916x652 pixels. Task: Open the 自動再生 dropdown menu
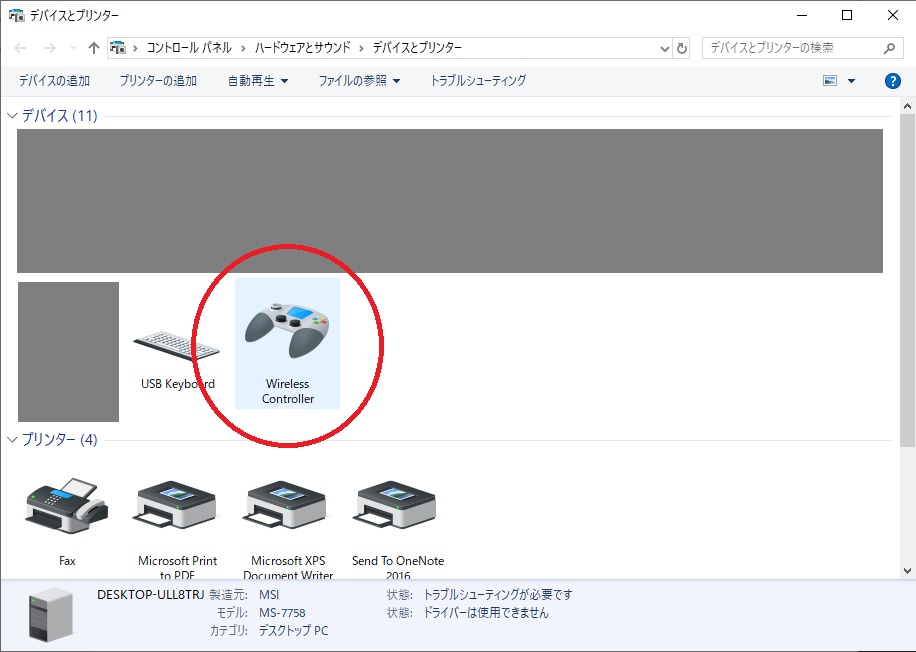[257, 81]
